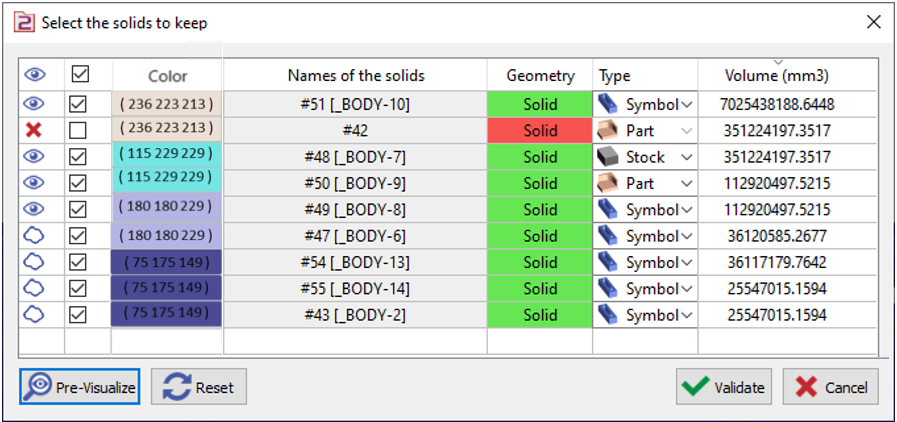Expand the Type dropdown for #49 [_BODY-8]

pos(686,210)
